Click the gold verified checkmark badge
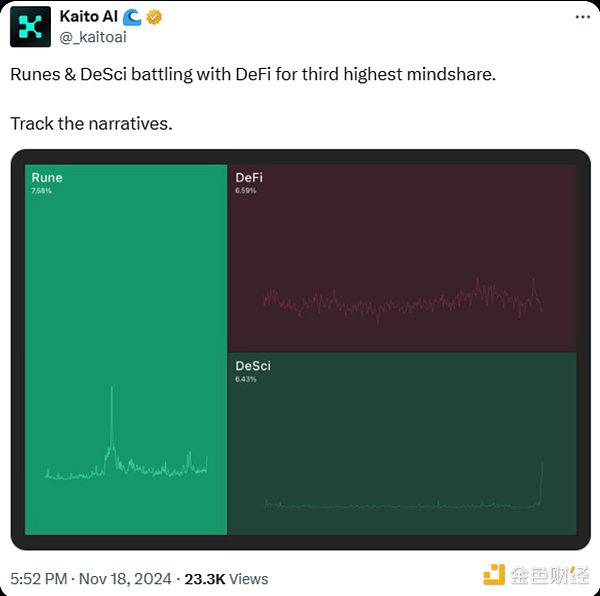600x596 pixels. [x=154, y=17]
